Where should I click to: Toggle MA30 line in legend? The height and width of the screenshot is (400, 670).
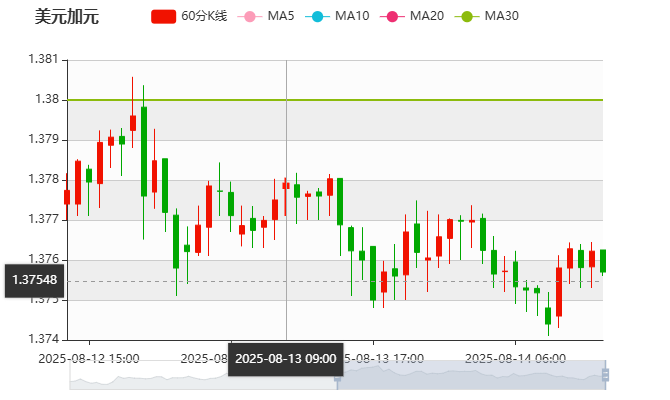486,16
